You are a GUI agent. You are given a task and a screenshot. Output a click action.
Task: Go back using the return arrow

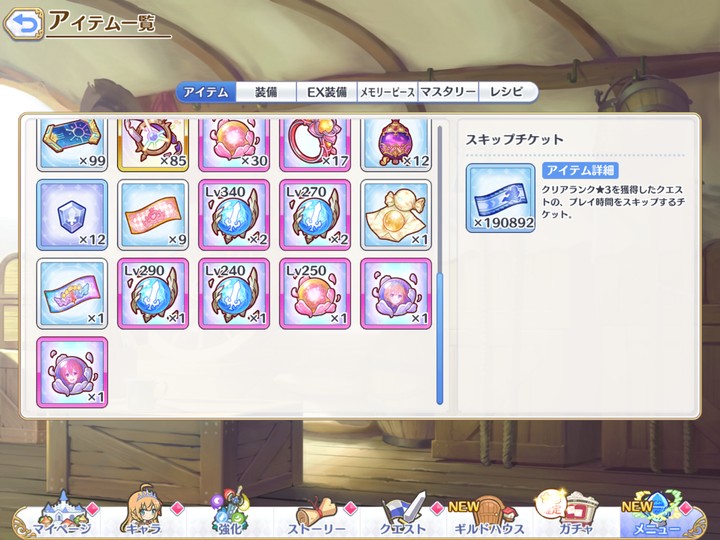point(23,23)
